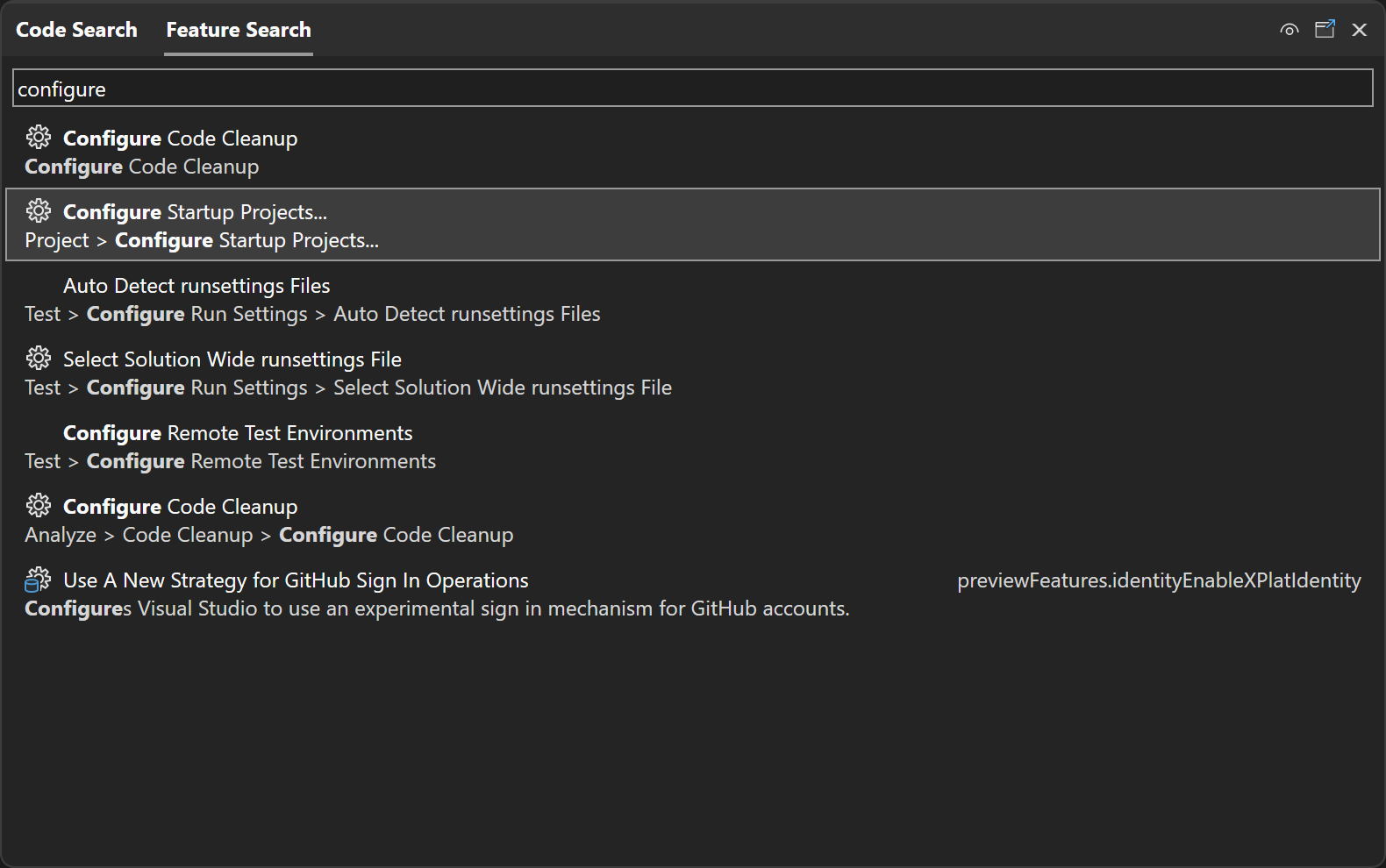Close the search dialog
The width and height of the screenshot is (1386, 868).
coord(1360,30)
